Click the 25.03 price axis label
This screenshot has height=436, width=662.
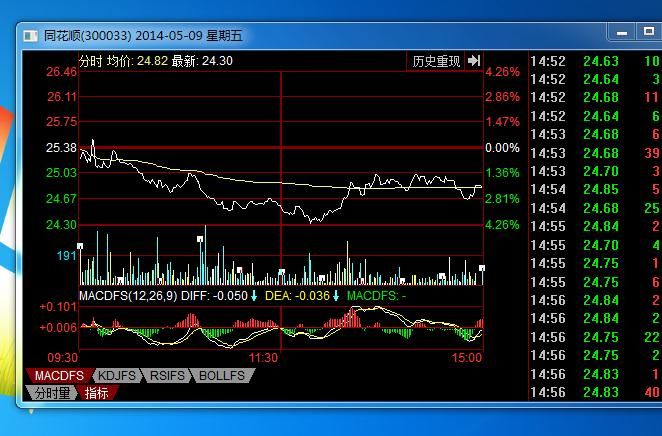pyautogui.click(x=62, y=173)
